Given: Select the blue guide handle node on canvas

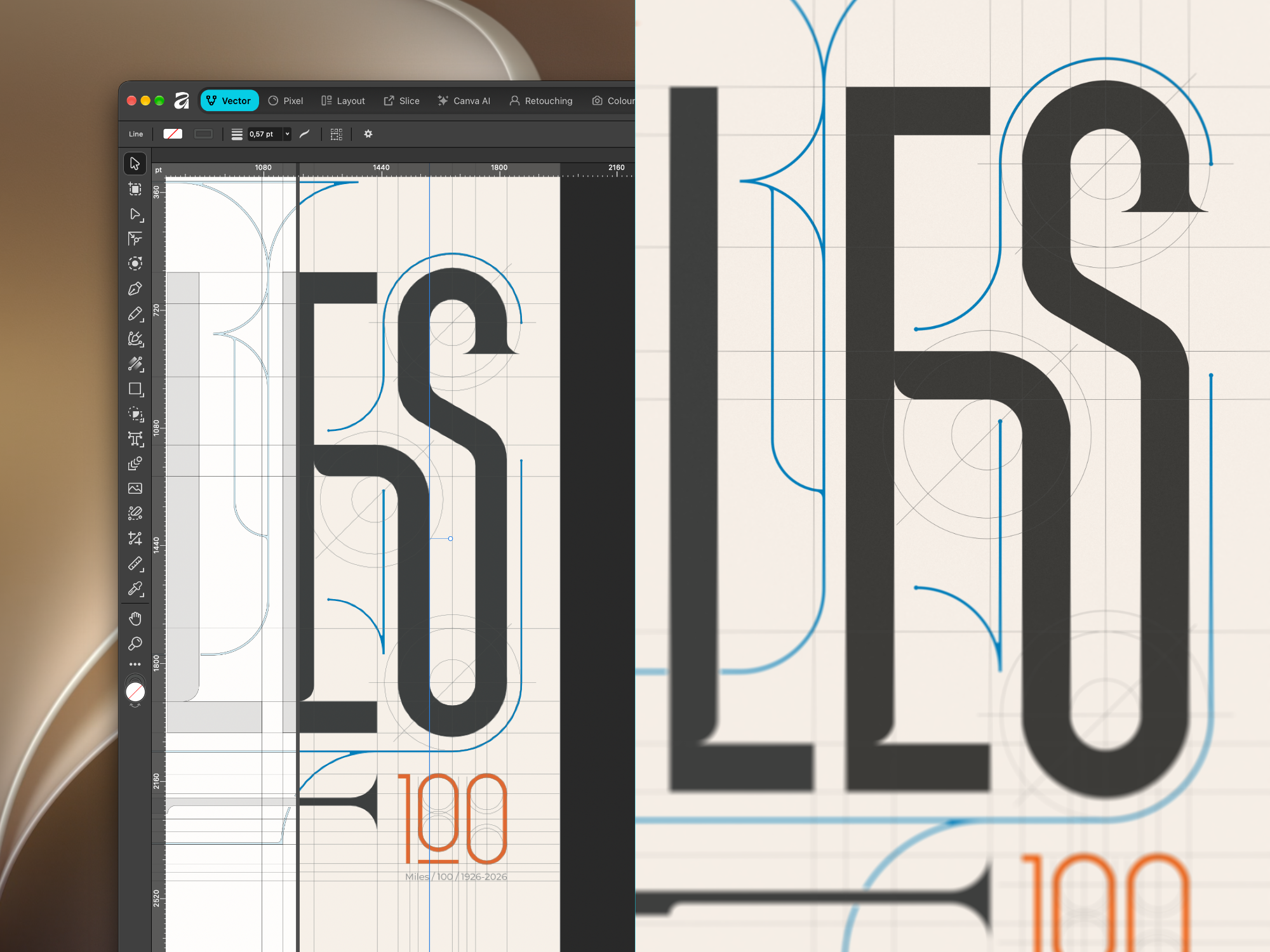Looking at the screenshot, I should [x=450, y=539].
